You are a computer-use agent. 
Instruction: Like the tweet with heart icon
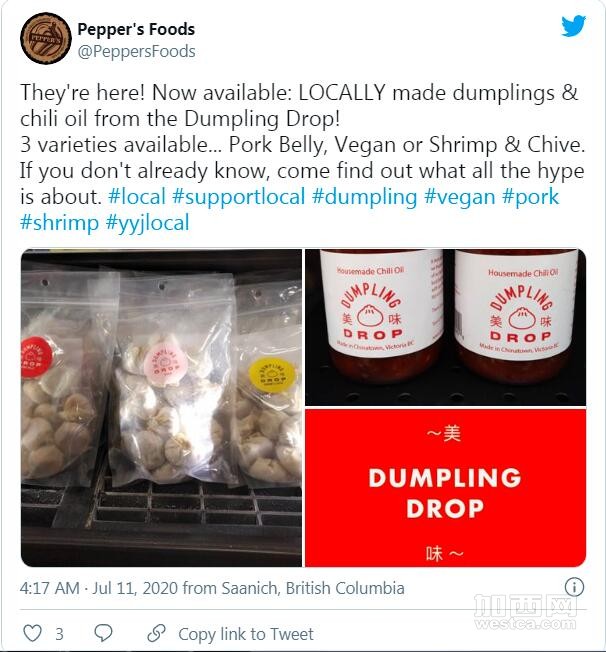32,633
